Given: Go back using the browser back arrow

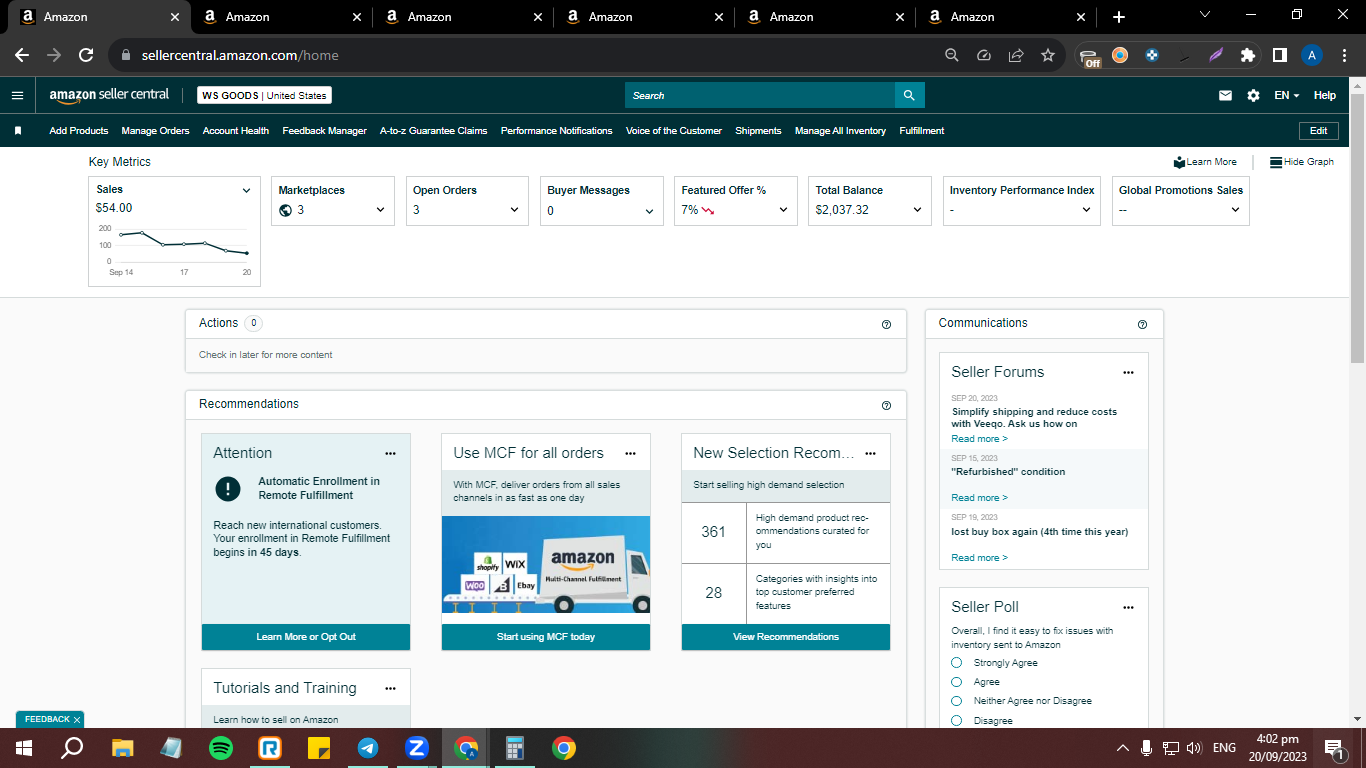Looking at the screenshot, I should (22, 55).
